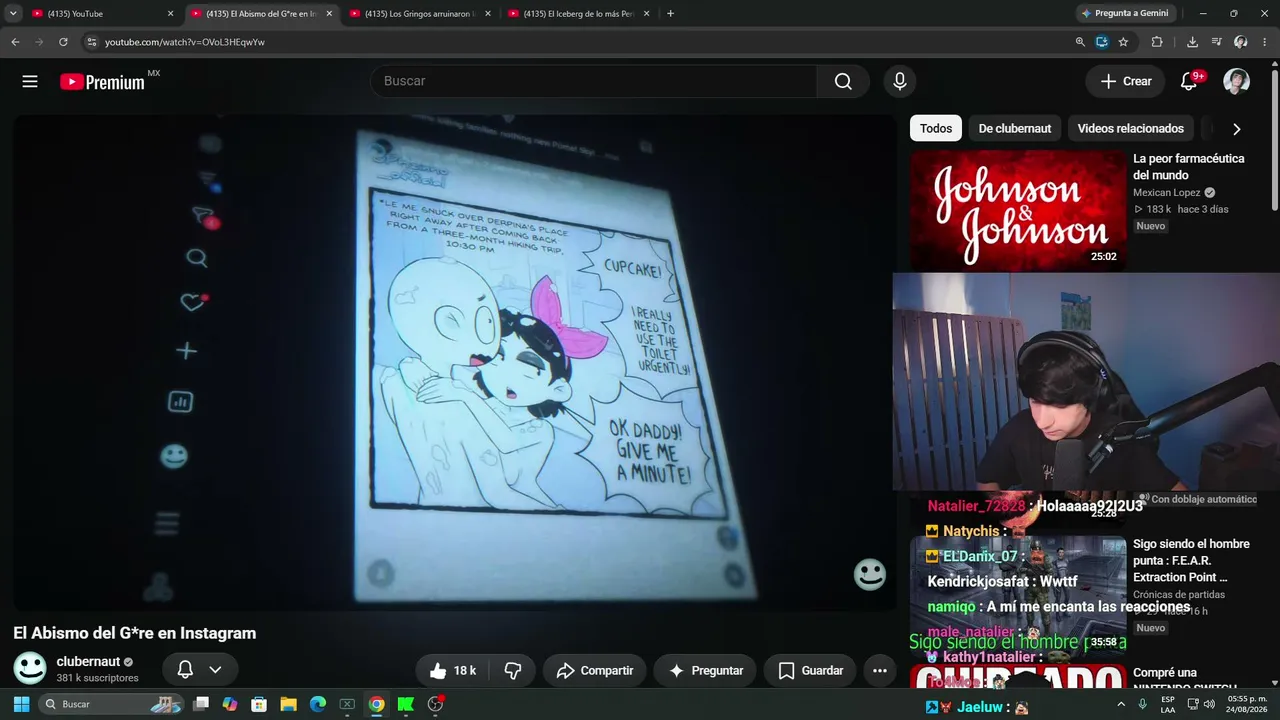
Task: Open media controls icon in toolbar
Action: point(1216,42)
